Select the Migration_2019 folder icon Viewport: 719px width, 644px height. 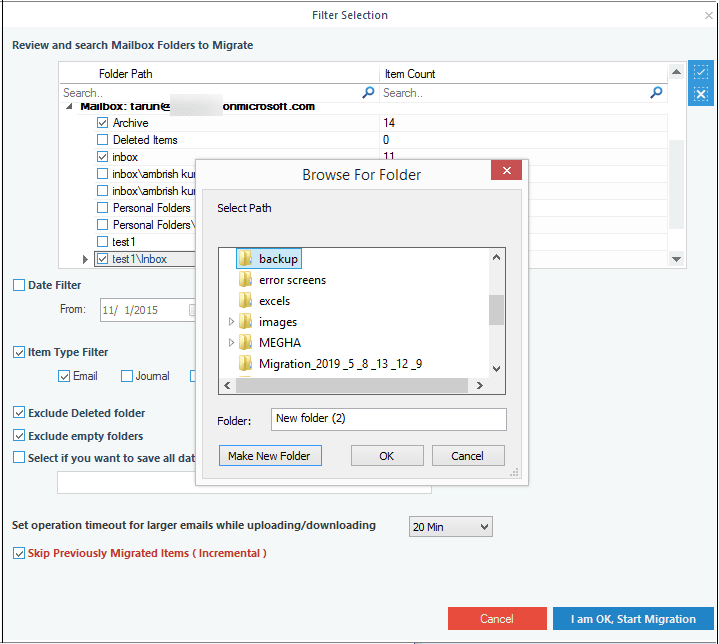point(245,364)
